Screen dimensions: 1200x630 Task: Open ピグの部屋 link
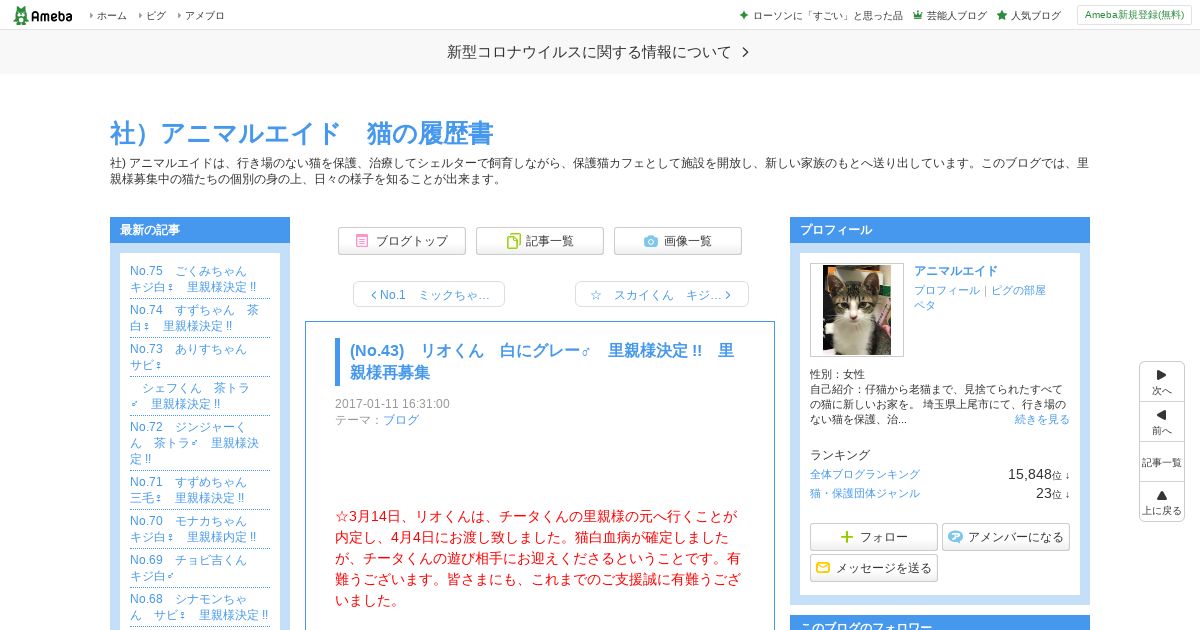tap(1018, 290)
